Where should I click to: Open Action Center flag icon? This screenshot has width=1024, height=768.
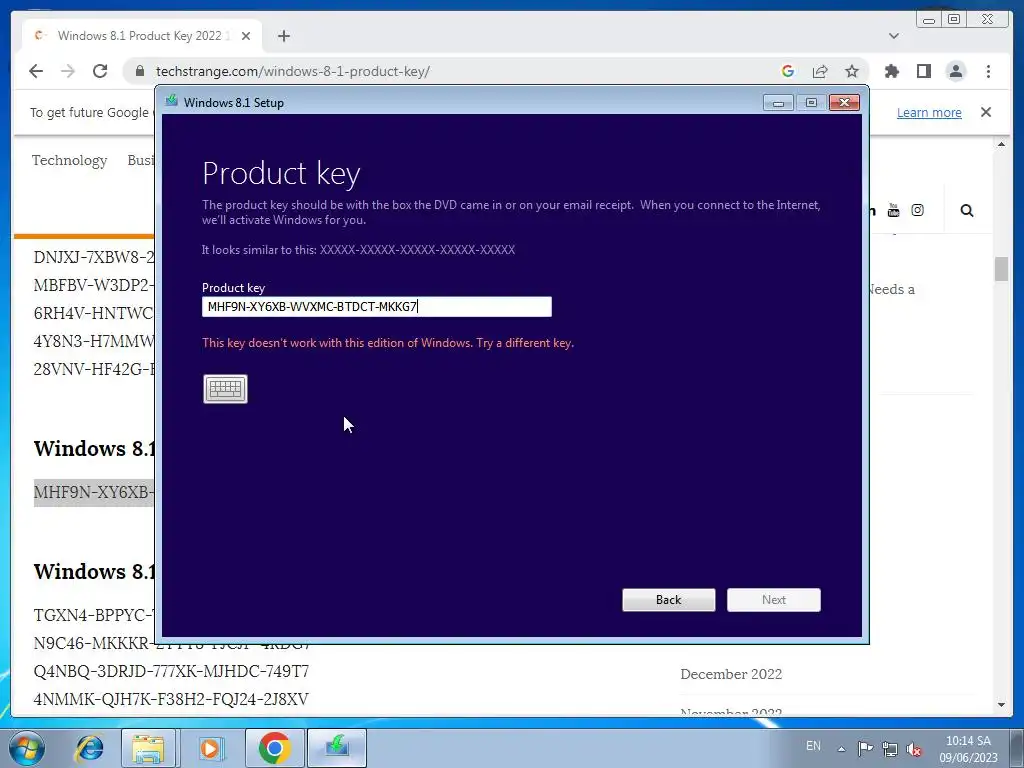[x=865, y=748]
